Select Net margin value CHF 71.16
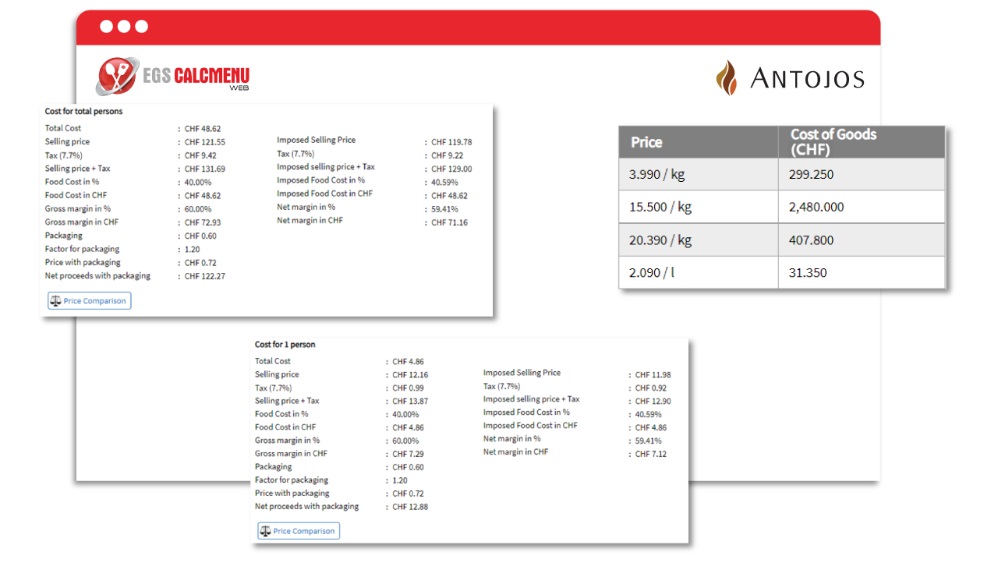 point(449,223)
